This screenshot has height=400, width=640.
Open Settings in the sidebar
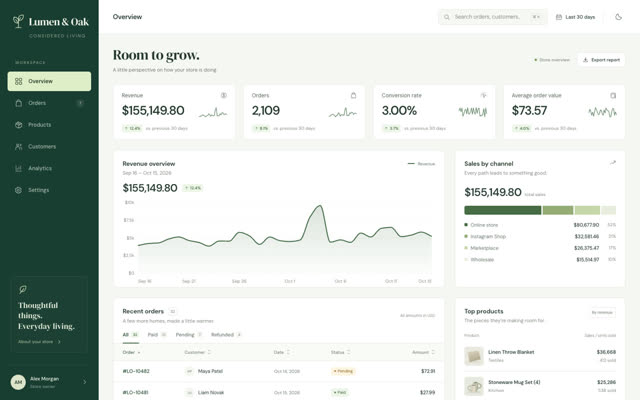coord(49,190)
